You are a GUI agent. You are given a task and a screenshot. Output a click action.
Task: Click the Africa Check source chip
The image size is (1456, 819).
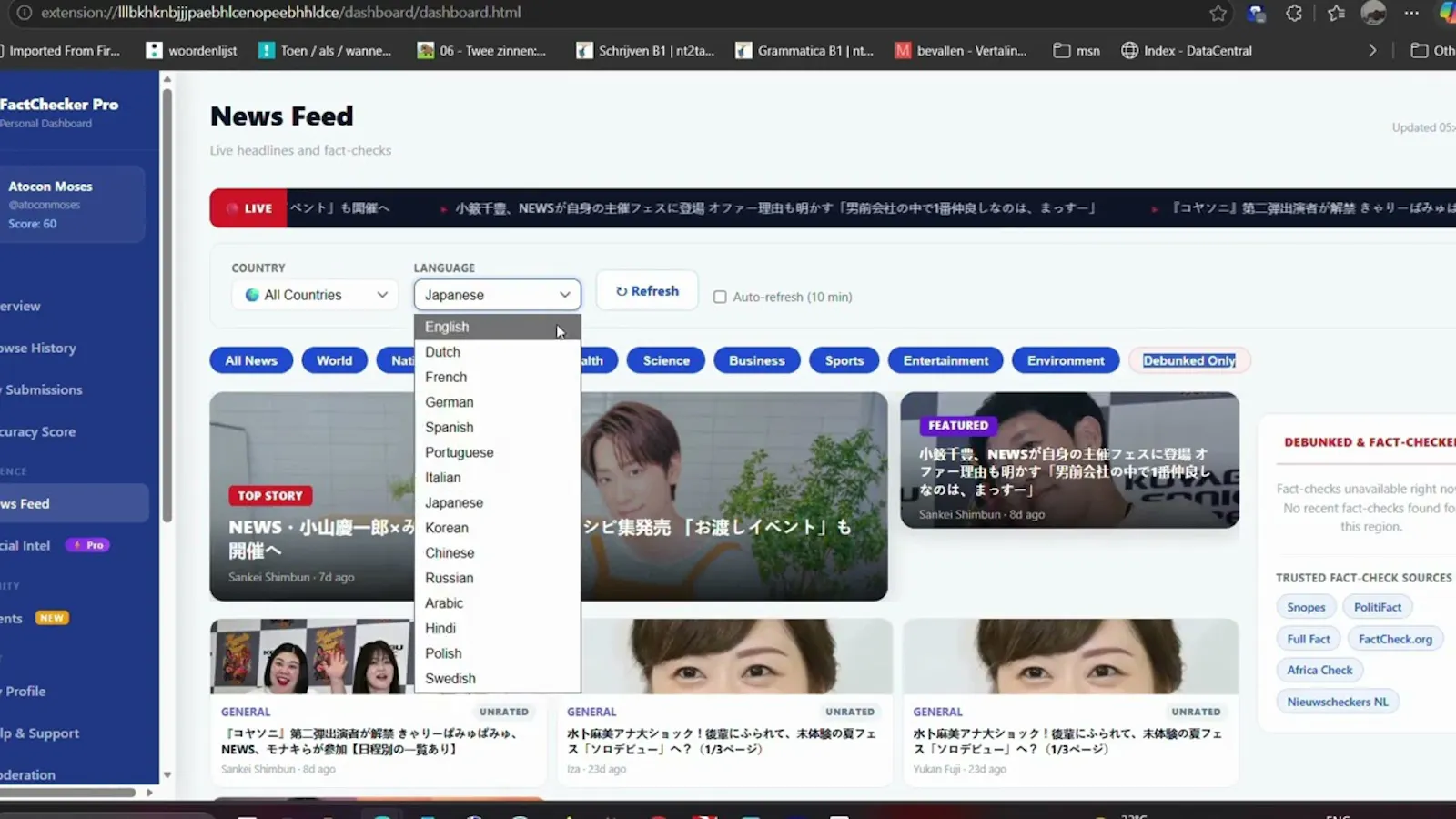point(1319,670)
